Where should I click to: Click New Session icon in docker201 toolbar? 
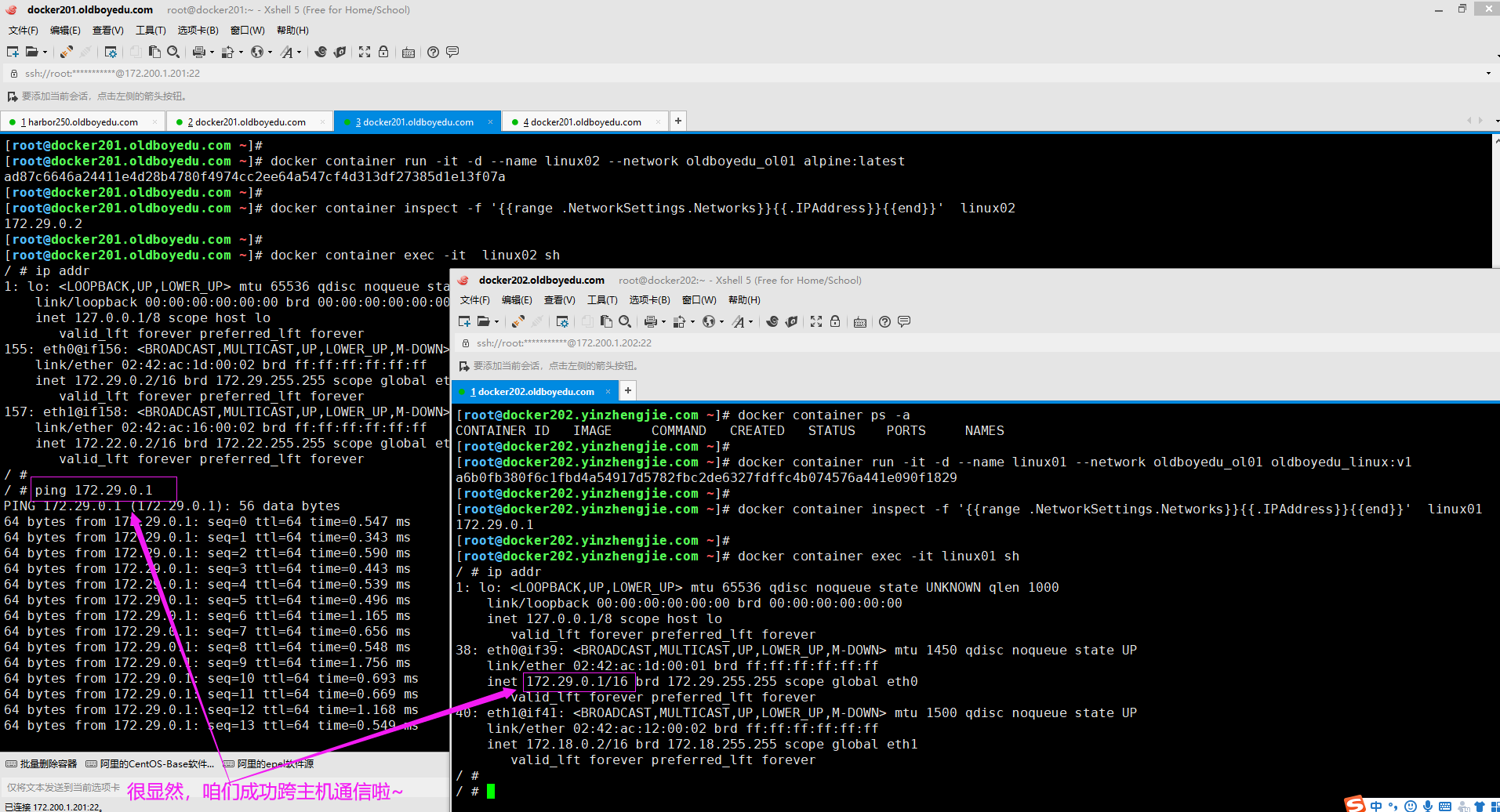13,52
